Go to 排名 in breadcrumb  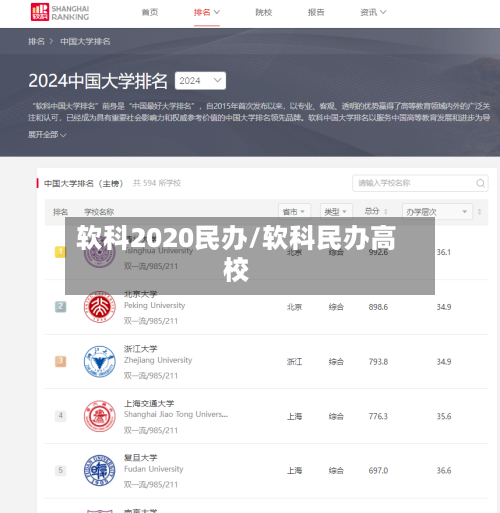click(36, 41)
